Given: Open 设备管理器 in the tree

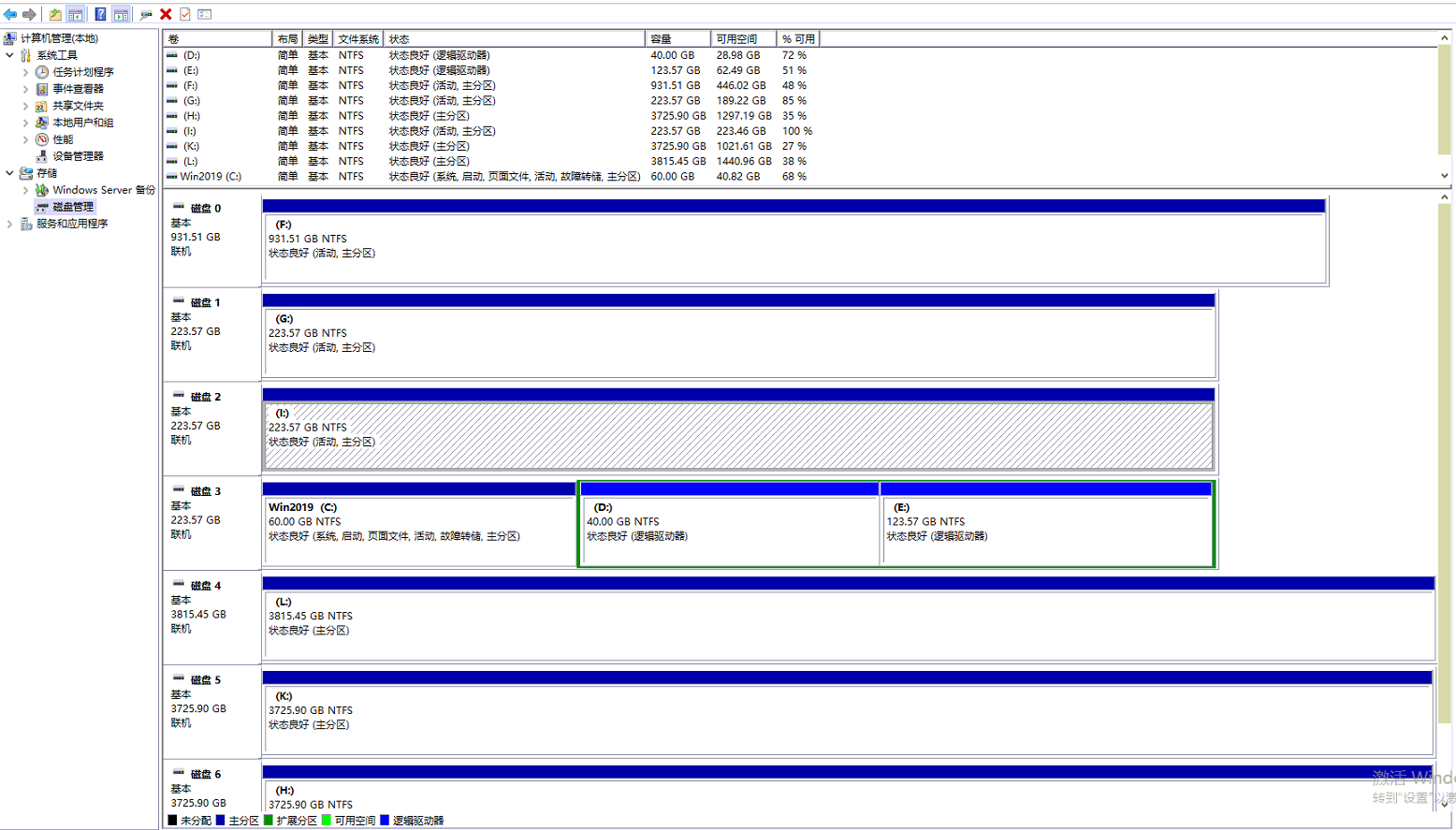Looking at the screenshot, I should coord(78,156).
